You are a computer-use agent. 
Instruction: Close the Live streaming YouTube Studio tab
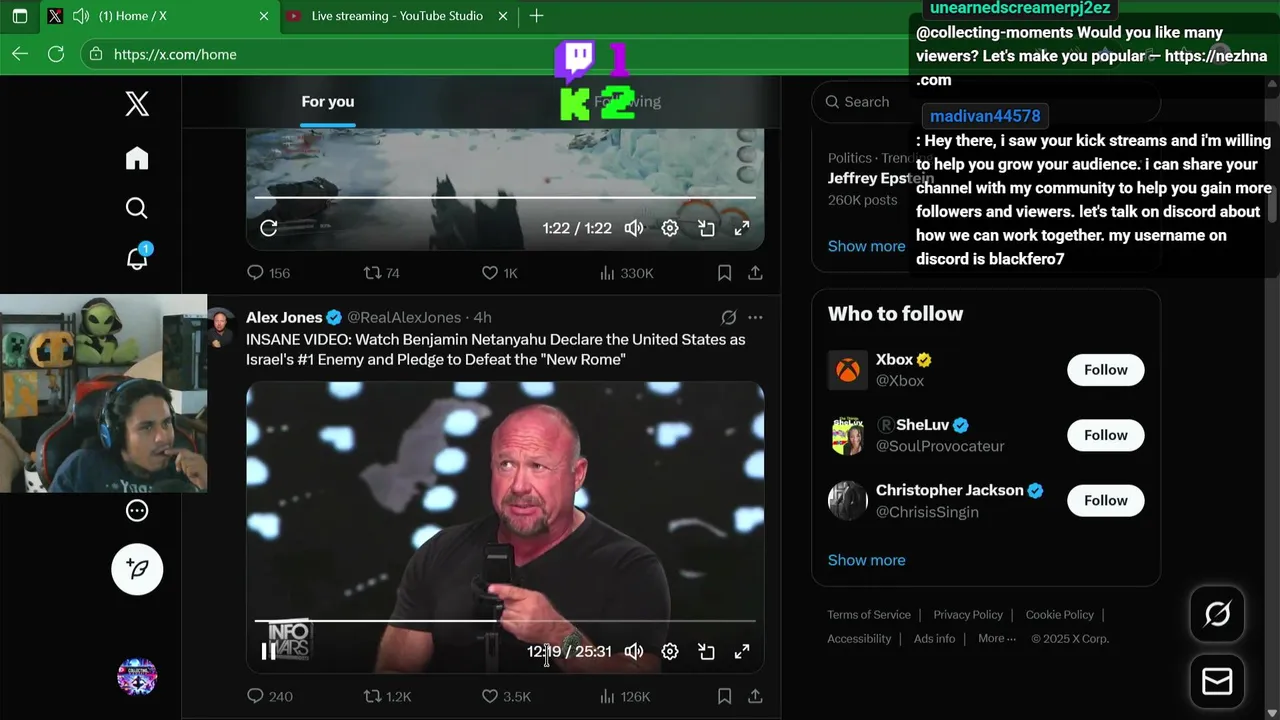tap(503, 16)
